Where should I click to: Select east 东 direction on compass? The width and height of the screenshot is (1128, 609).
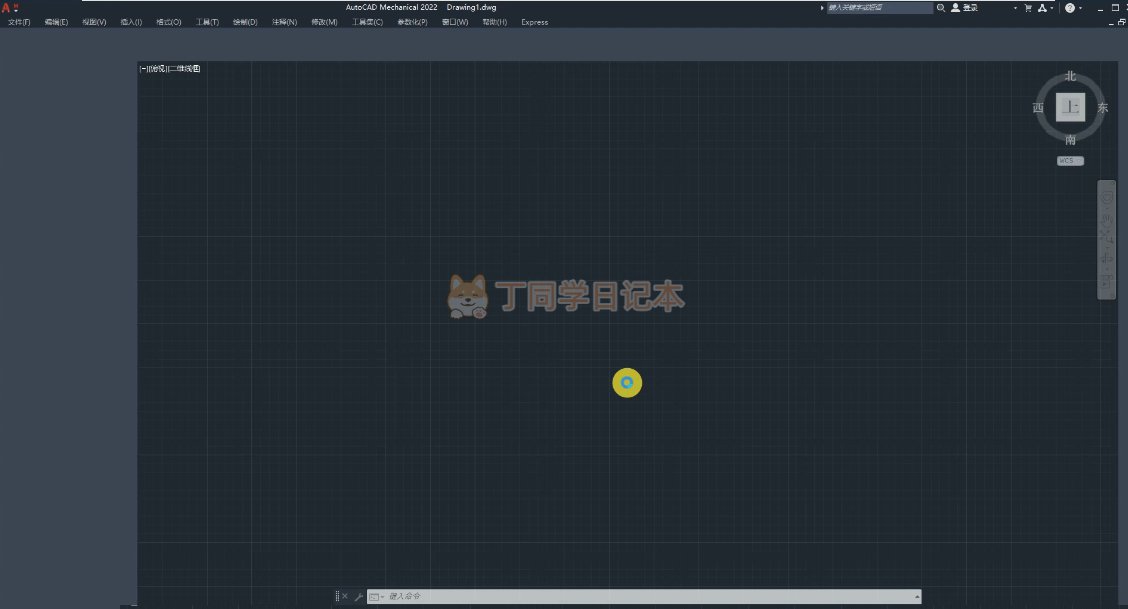coord(1102,108)
